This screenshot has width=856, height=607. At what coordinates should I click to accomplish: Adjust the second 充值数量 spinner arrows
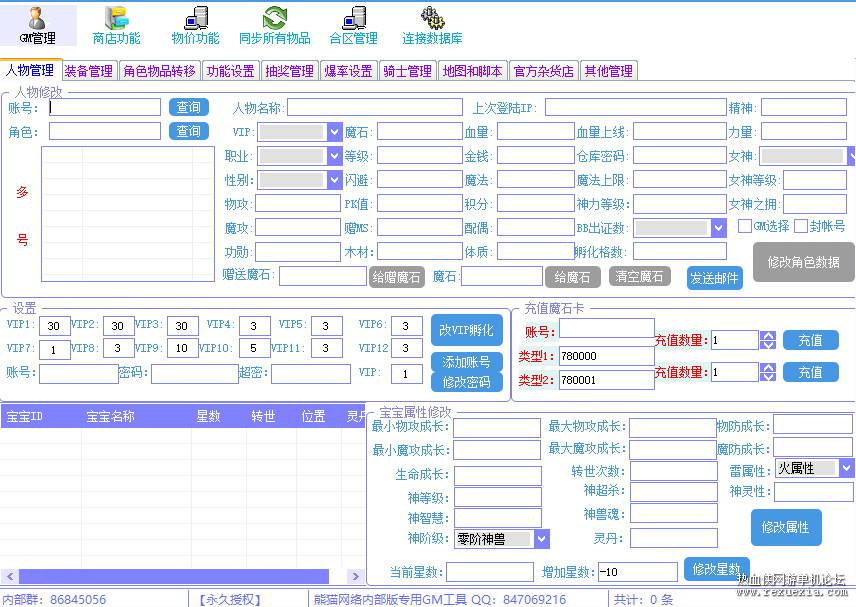(x=768, y=372)
